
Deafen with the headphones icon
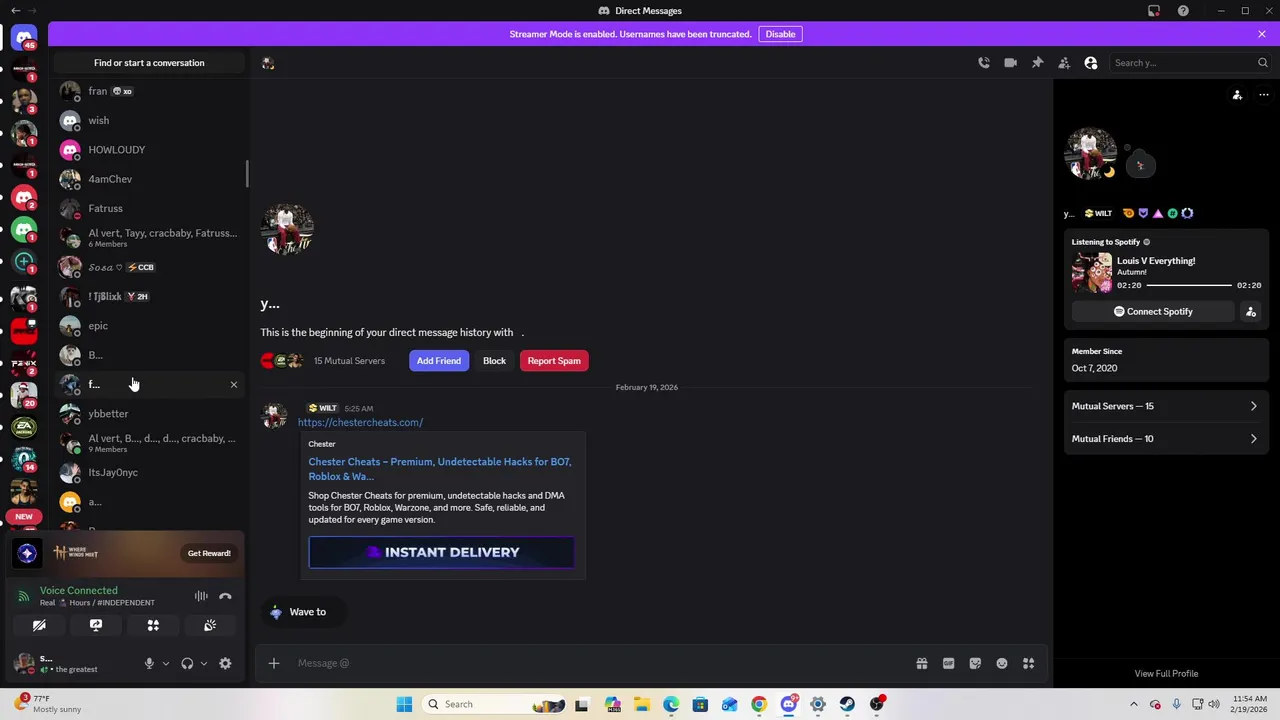pyautogui.click(x=187, y=663)
